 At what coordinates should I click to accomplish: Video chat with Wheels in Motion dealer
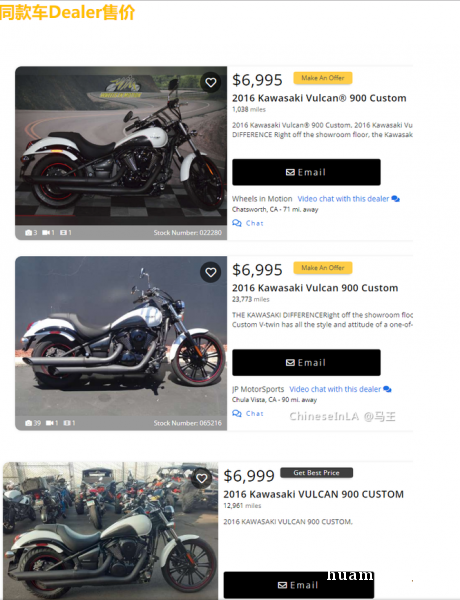pos(348,199)
